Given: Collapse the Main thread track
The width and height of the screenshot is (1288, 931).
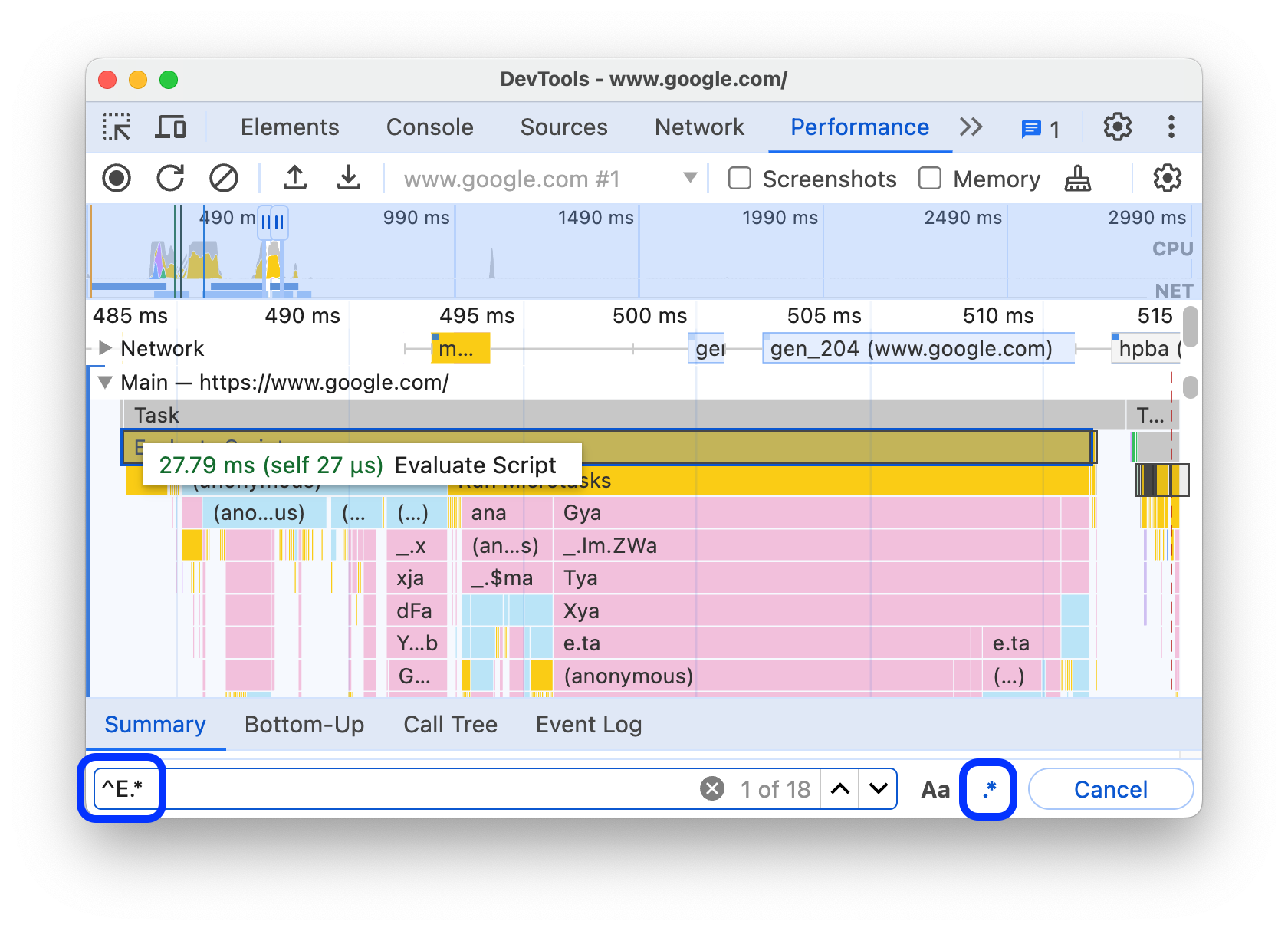Looking at the screenshot, I should 106,382.
